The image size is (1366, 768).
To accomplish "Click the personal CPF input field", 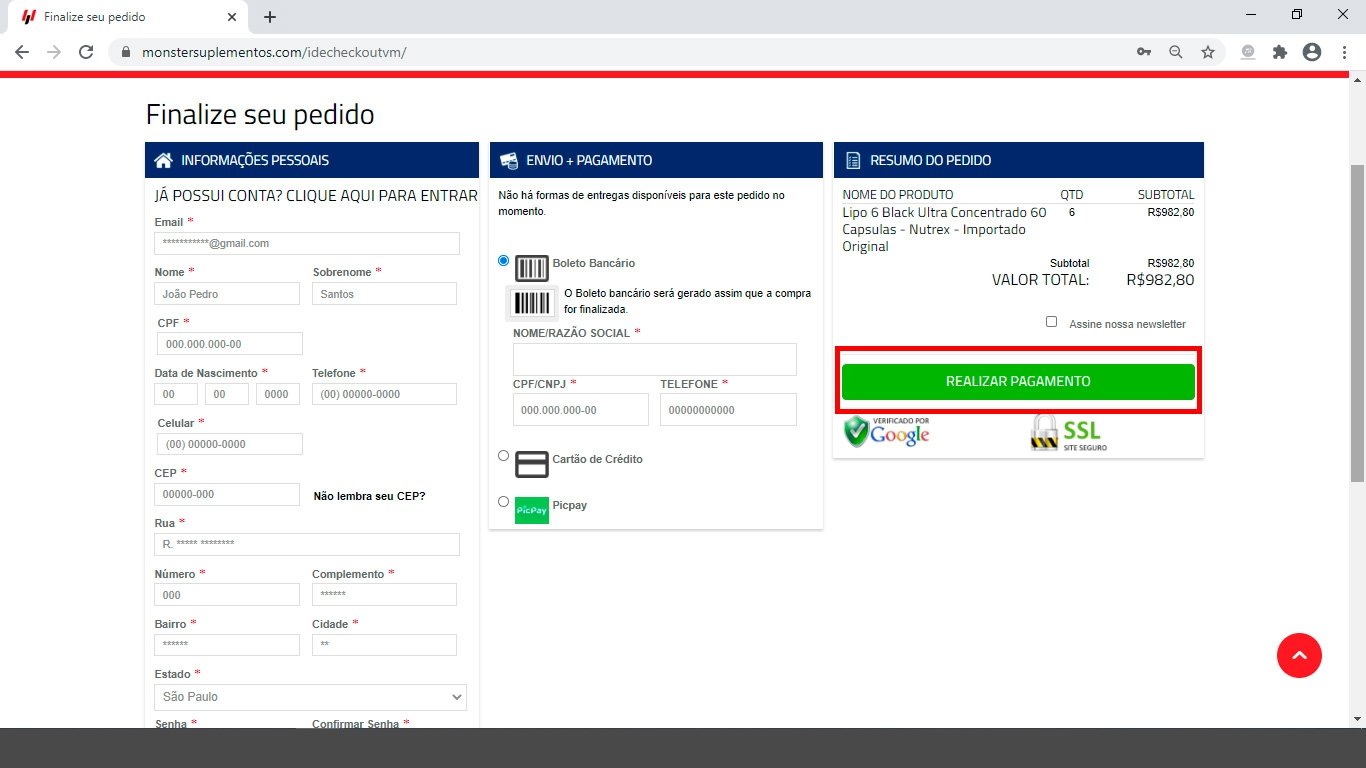I will [230, 344].
